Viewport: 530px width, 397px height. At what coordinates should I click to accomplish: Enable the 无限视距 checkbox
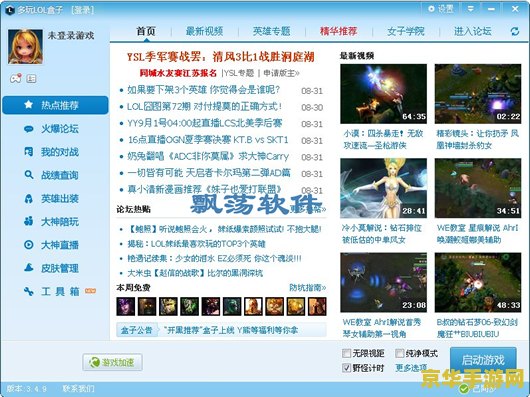346,353
